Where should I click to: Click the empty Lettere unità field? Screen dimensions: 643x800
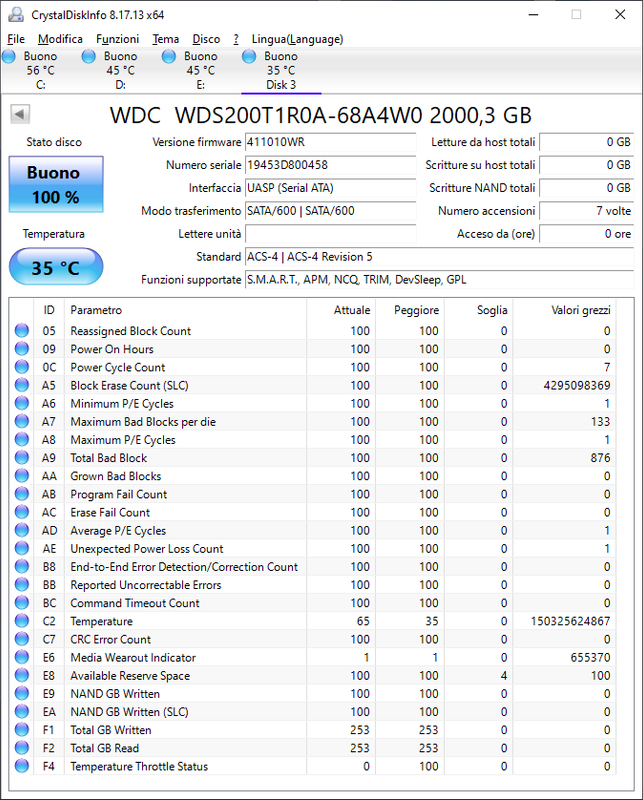330,234
